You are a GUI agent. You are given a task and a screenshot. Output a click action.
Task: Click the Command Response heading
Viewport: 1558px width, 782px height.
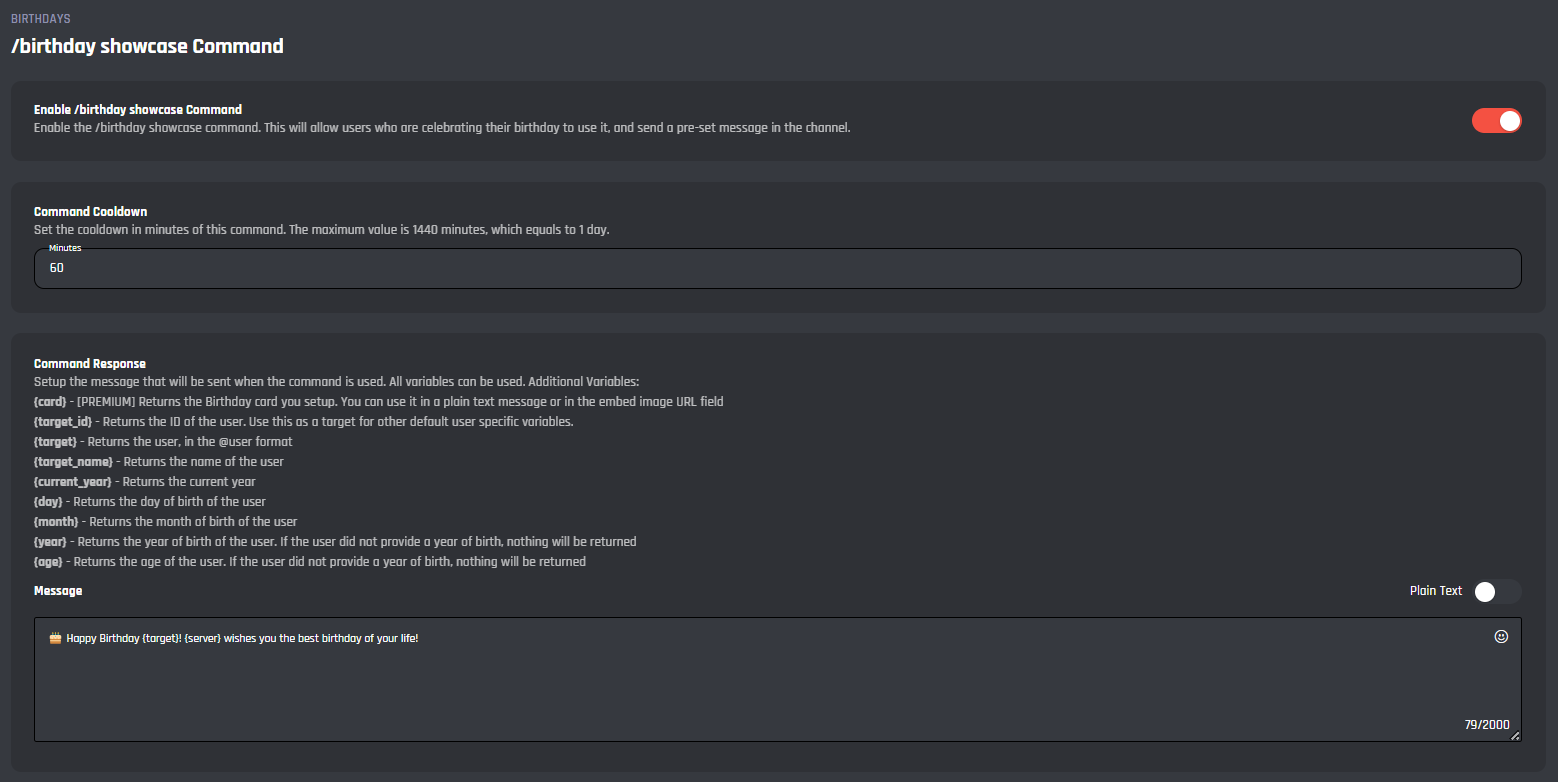click(x=90, y=364)
